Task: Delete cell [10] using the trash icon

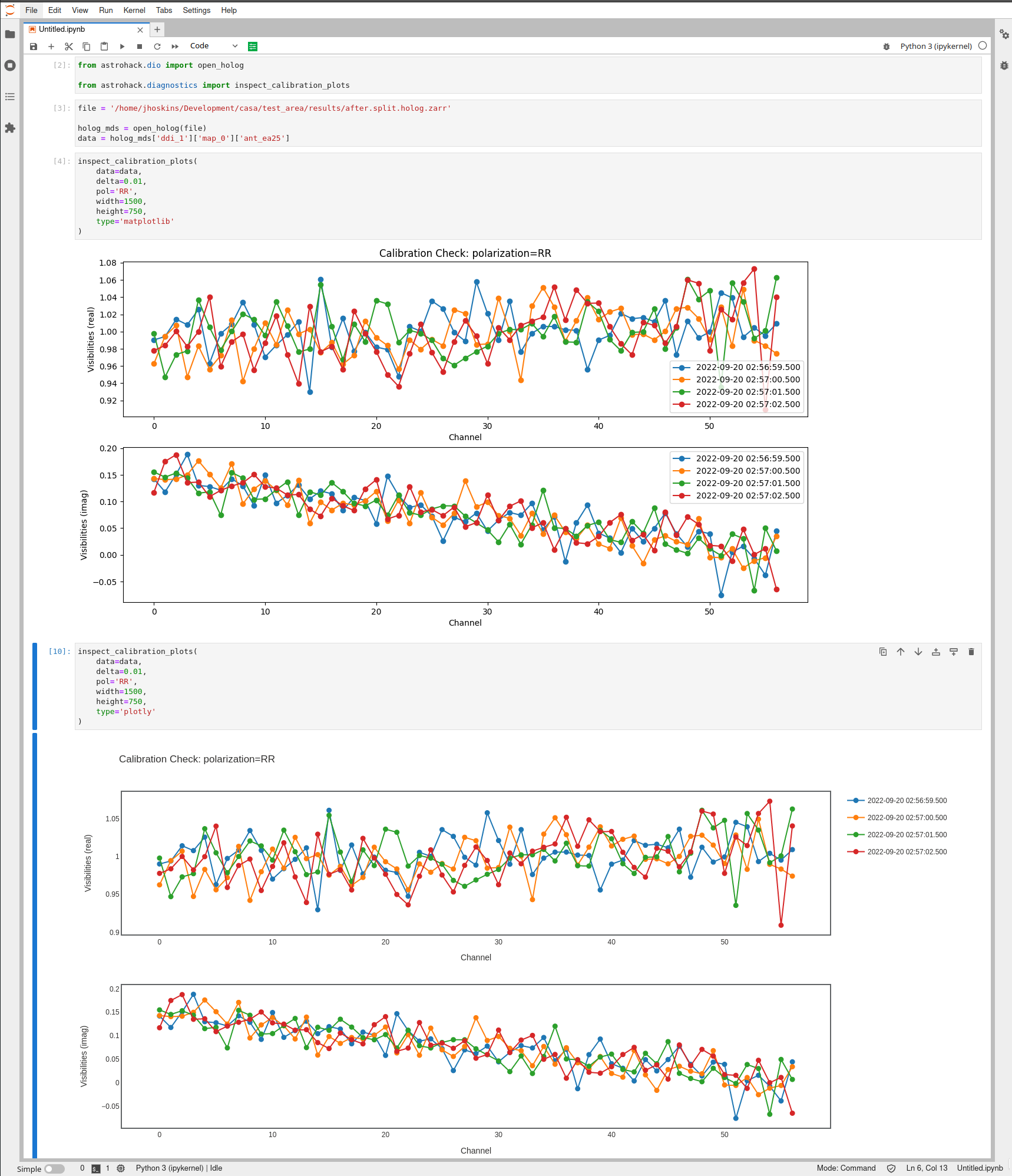Action: (x=971, y=652)
